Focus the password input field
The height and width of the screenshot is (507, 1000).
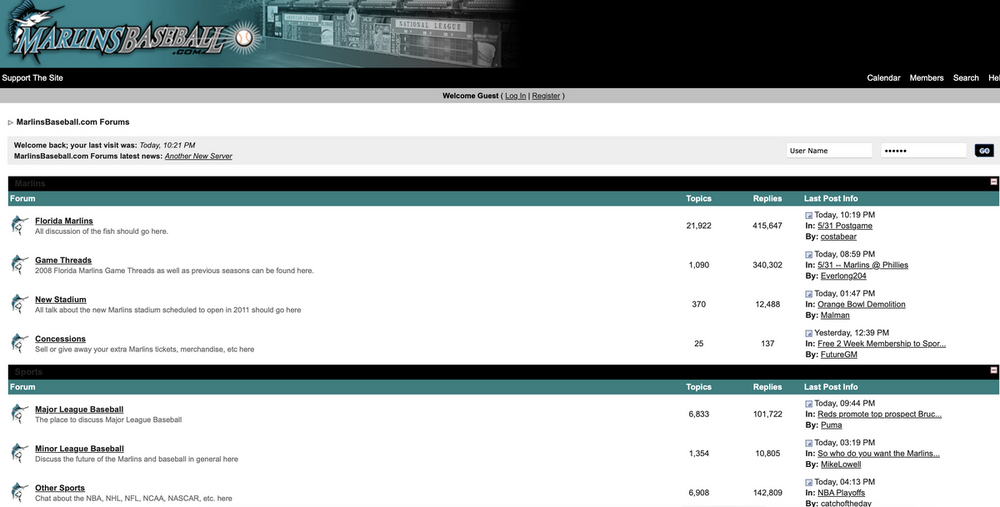point(923,151)
